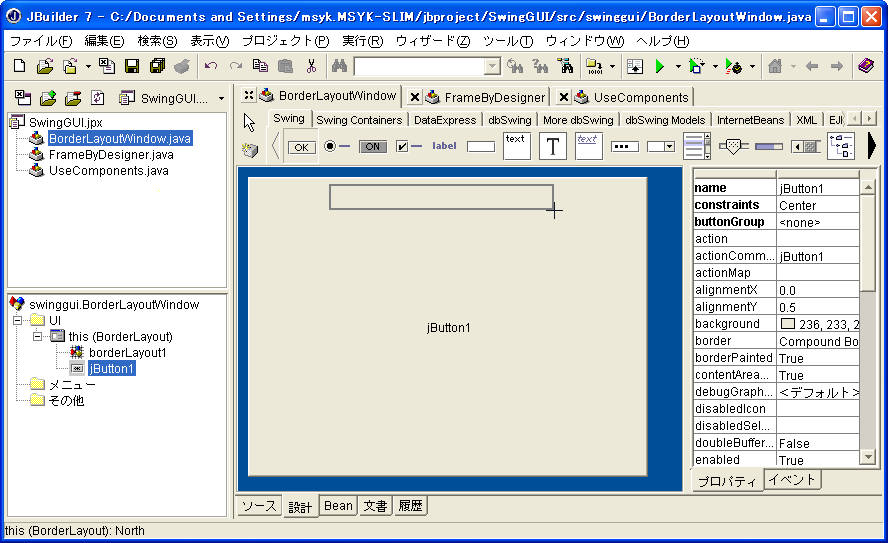Screen dimensions: 888x543
Task: Open the ウィザード menu
Action: 432,41
